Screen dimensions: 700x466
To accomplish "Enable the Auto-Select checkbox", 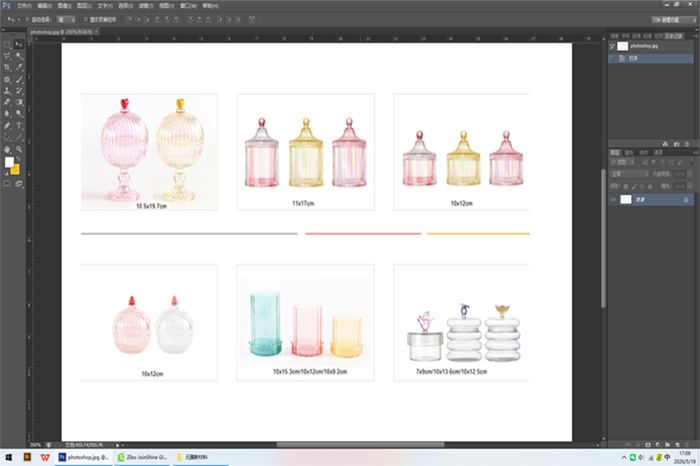I will point(27,20).
